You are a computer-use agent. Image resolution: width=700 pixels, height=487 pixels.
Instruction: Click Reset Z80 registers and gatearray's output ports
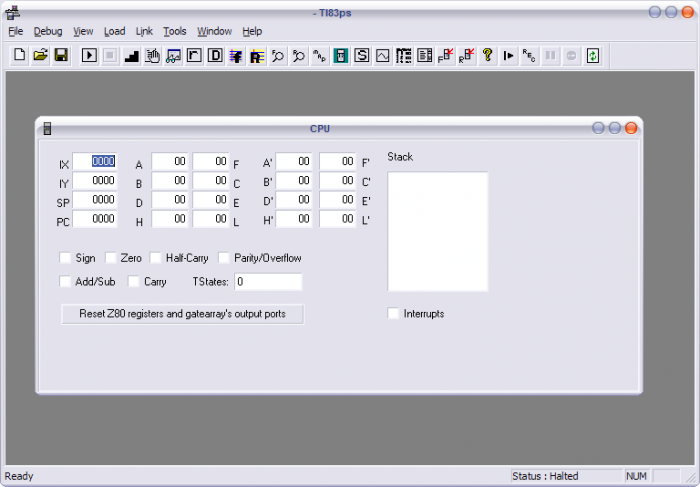coord(182,314)
